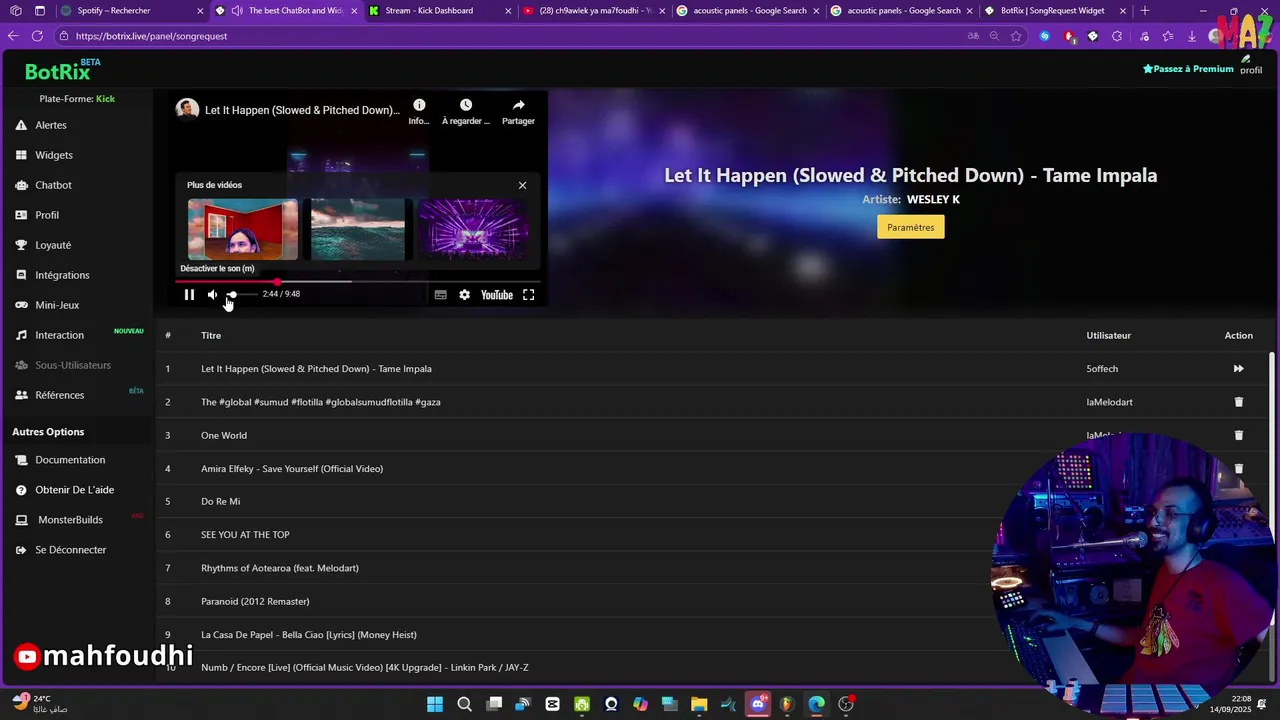Mute the video with the speaker icon
Screen dimensions: 1280x720
[x=212, y=295]
